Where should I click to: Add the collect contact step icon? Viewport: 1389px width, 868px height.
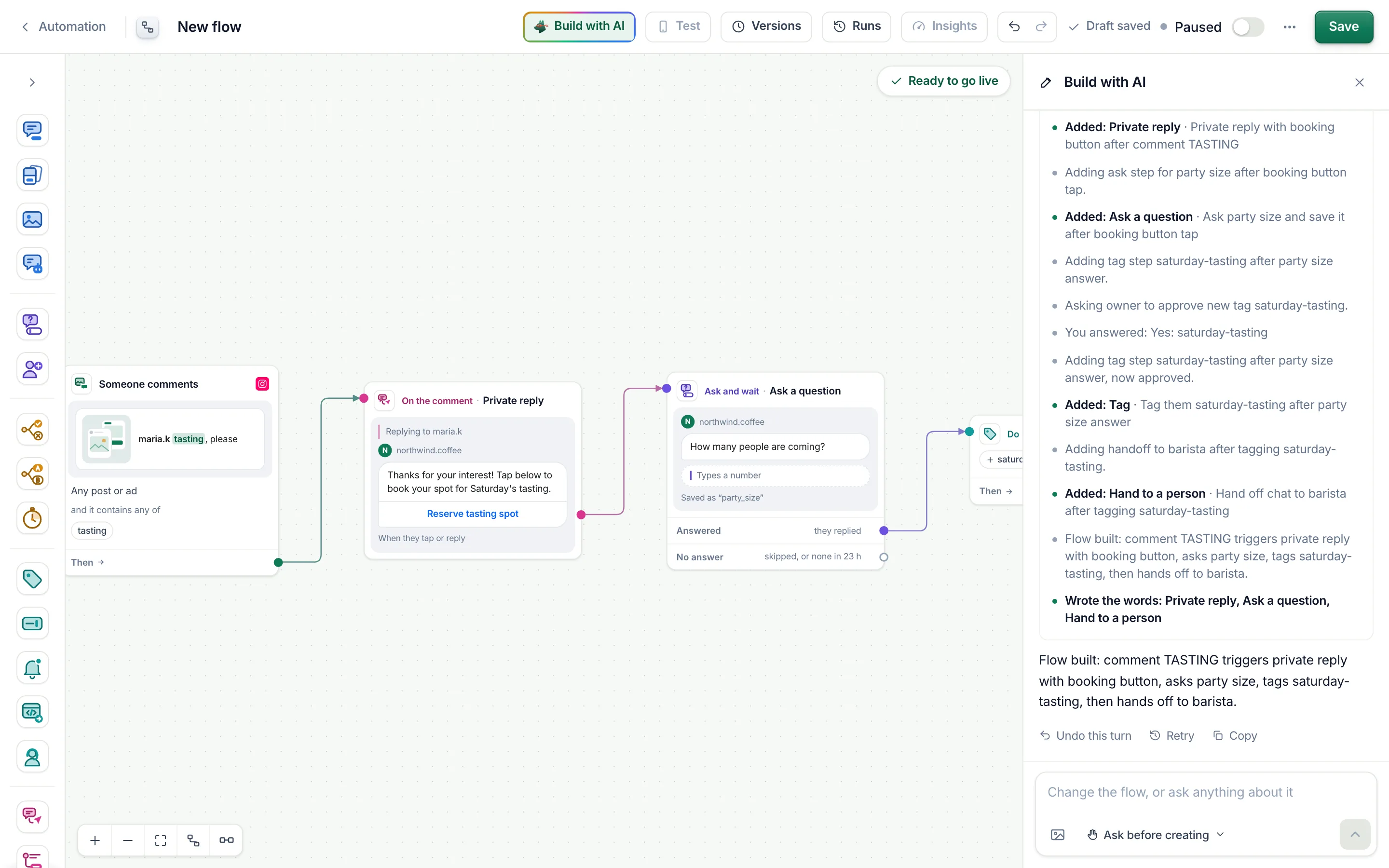[x=32, y=368]
